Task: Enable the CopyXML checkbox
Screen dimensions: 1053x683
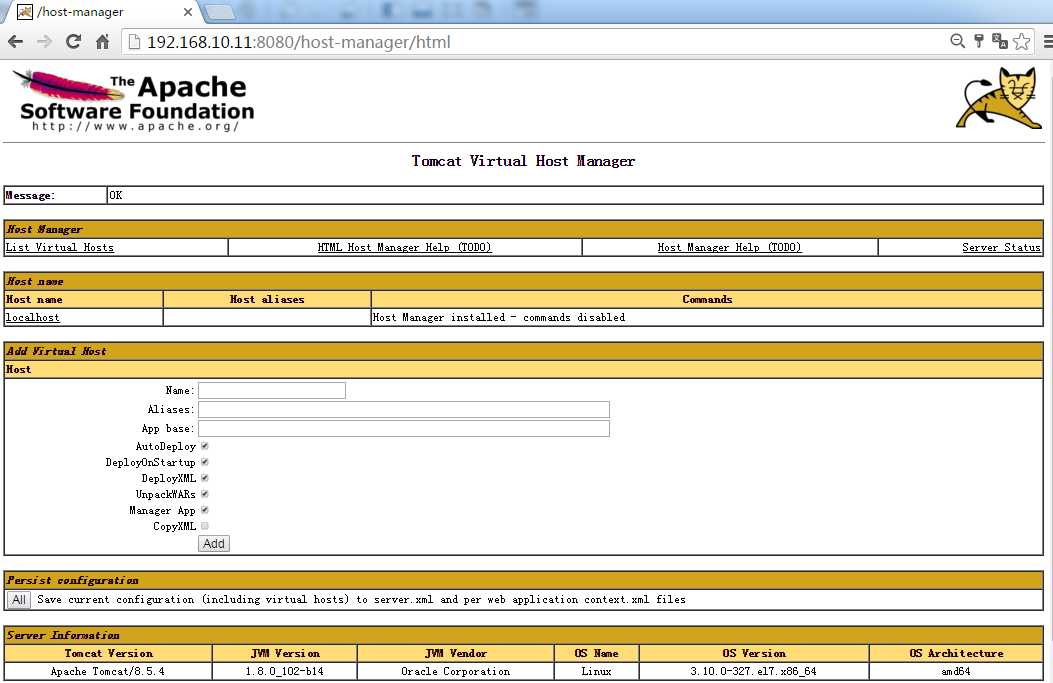Action: (205, 527)
